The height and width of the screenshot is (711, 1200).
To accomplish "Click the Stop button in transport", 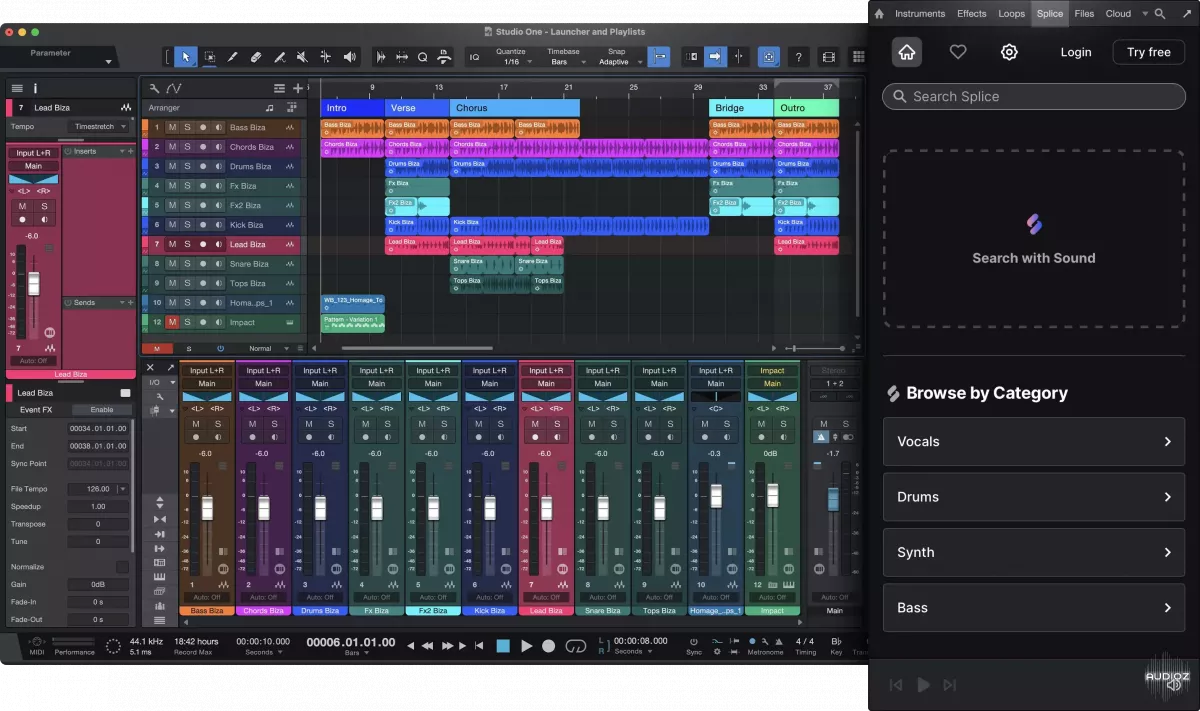I will click(503, 646).
